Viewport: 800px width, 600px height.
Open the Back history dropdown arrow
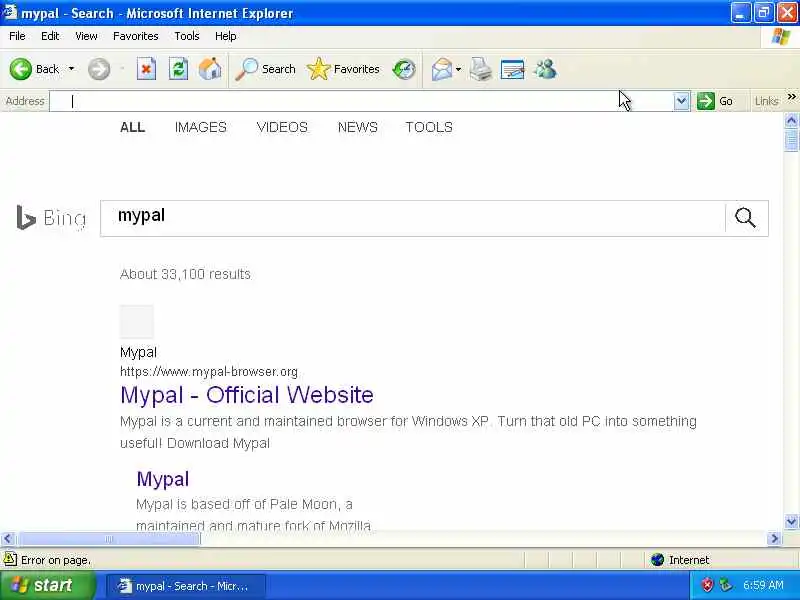click(x=71, y=69)
